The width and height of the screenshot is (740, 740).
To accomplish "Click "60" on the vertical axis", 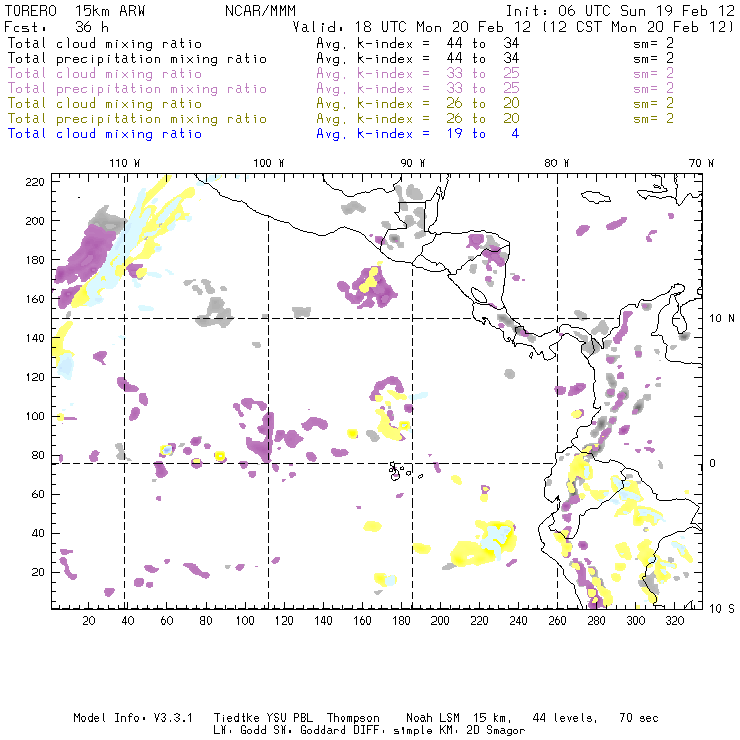I will pos(39,494).
